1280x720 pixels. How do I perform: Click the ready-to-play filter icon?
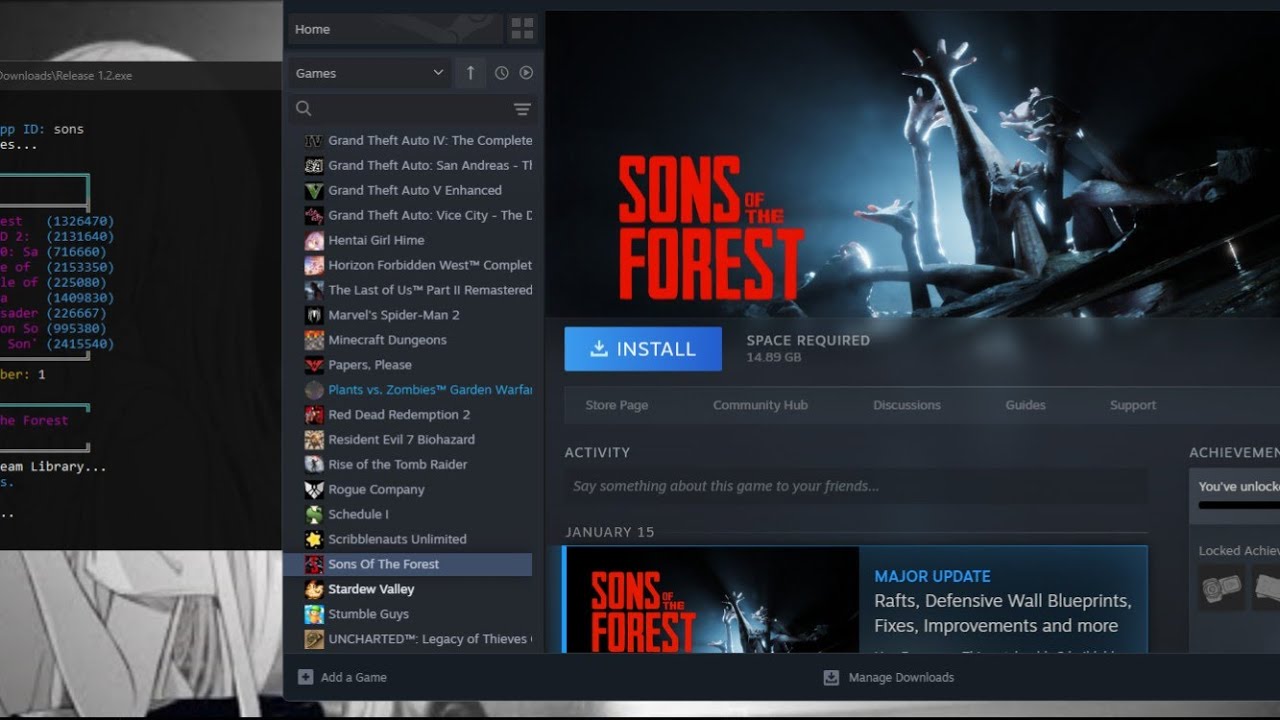(x=526, y=73)
